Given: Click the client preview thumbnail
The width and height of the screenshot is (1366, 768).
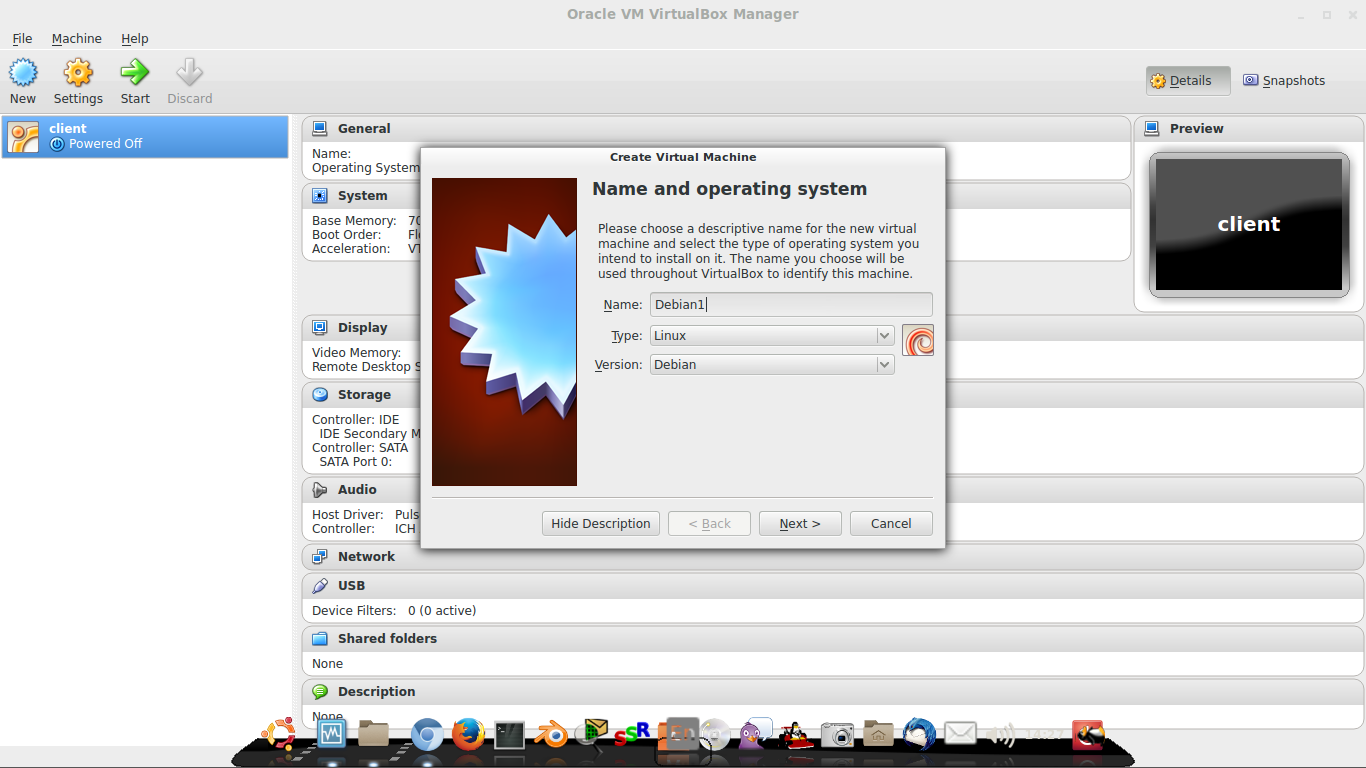Looking at the screenshot, I should coord(1249,225).
